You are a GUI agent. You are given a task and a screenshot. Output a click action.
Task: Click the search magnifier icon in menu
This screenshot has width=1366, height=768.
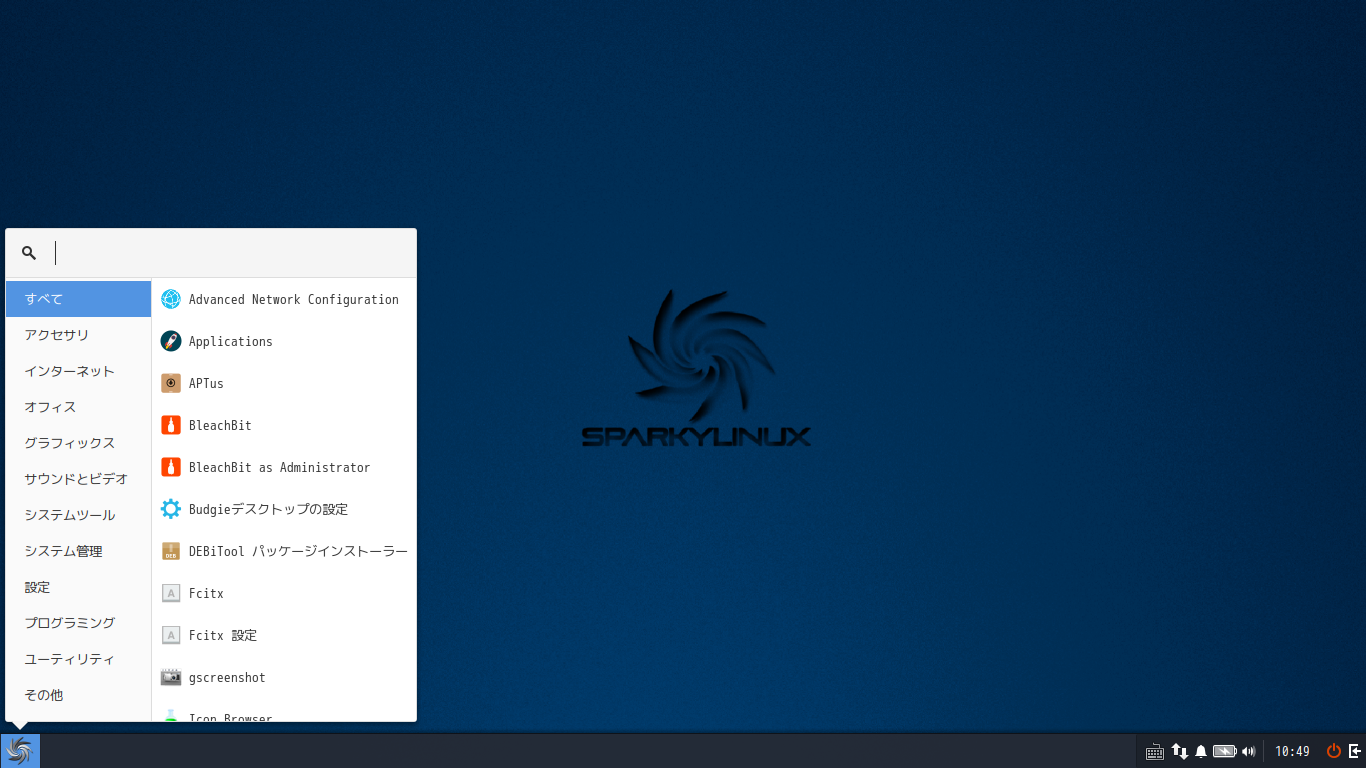(29, 253)
